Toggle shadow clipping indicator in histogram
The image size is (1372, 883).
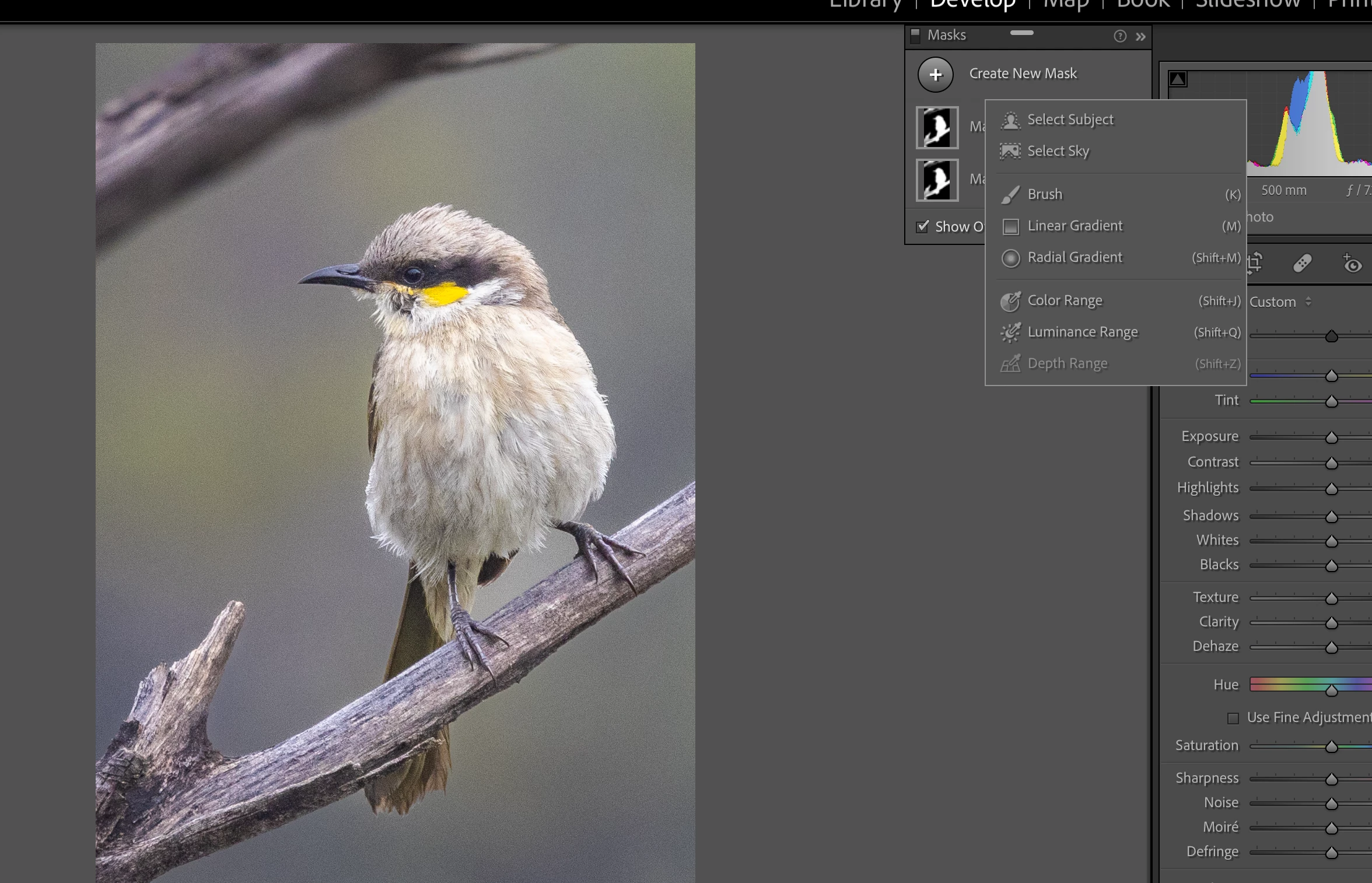pyautogui.click(x=1178, y=79)
